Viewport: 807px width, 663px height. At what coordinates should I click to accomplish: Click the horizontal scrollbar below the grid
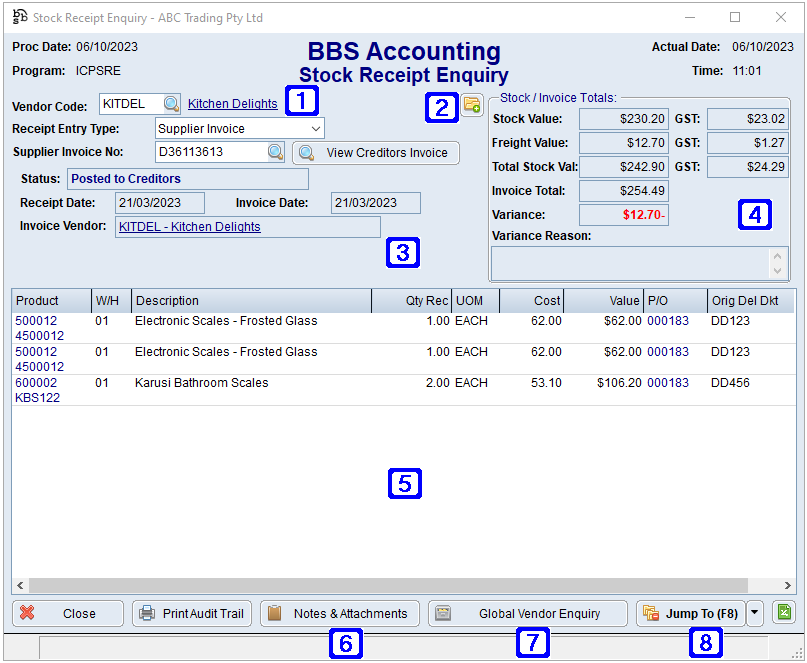coord(400,587)
